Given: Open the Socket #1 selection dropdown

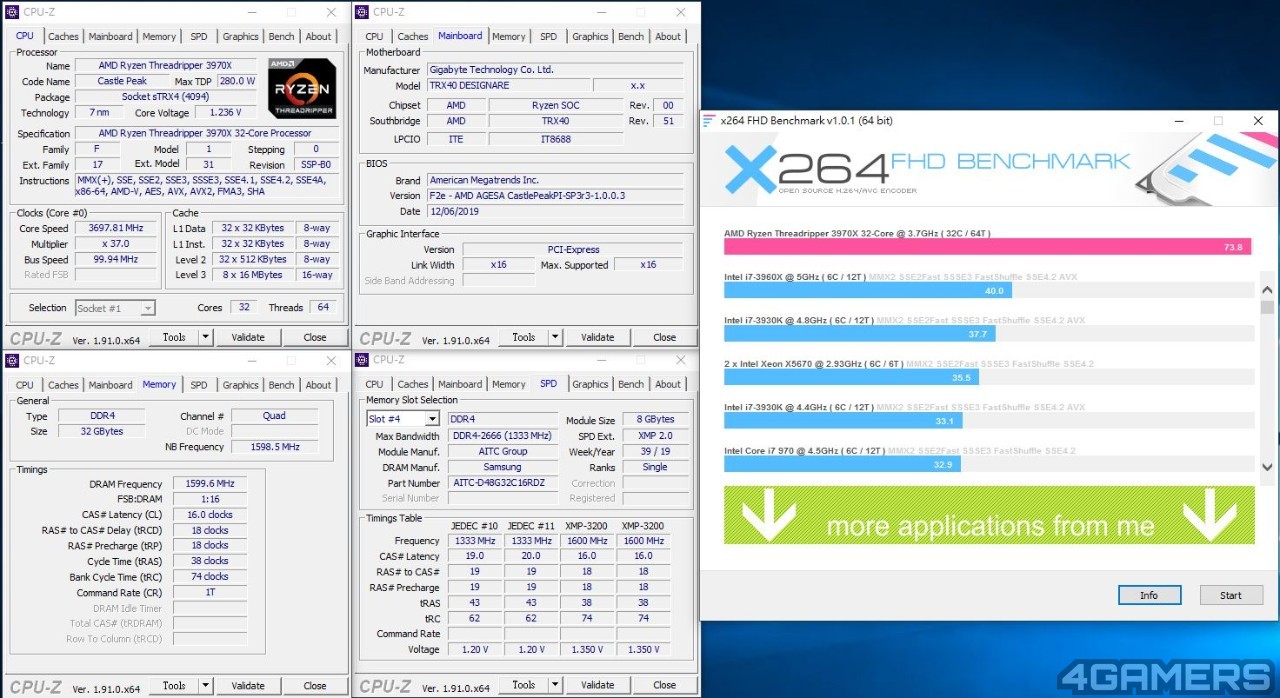Looking at the screenshot, I should tap(148, 308).
